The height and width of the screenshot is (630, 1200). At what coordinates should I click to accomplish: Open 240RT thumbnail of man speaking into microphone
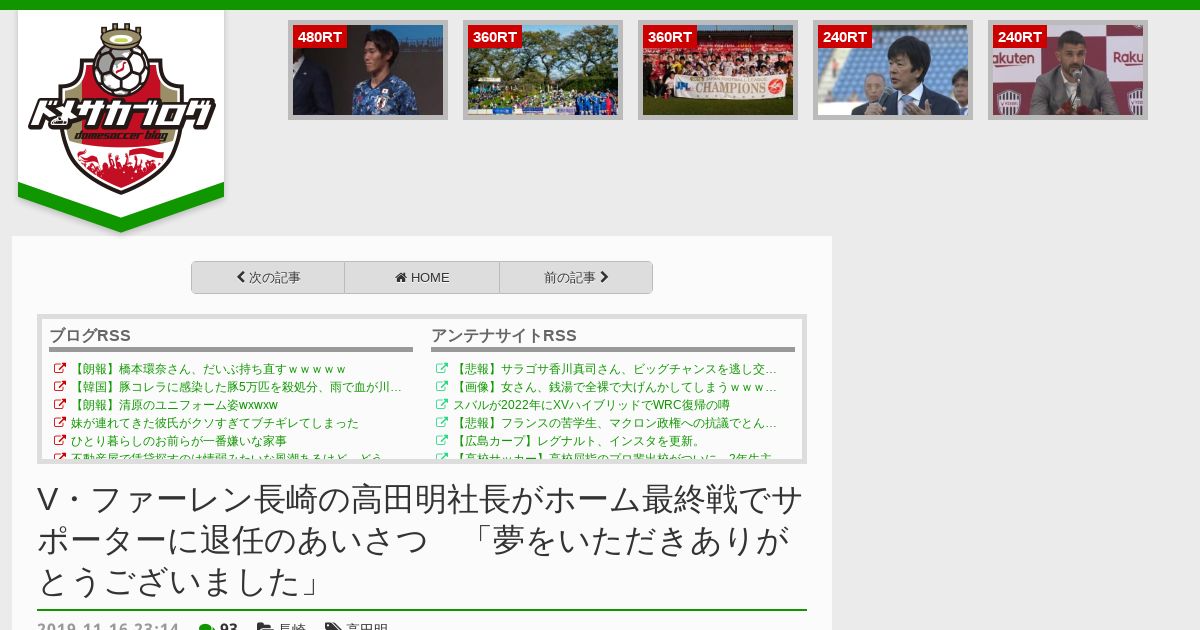[893, 70]
